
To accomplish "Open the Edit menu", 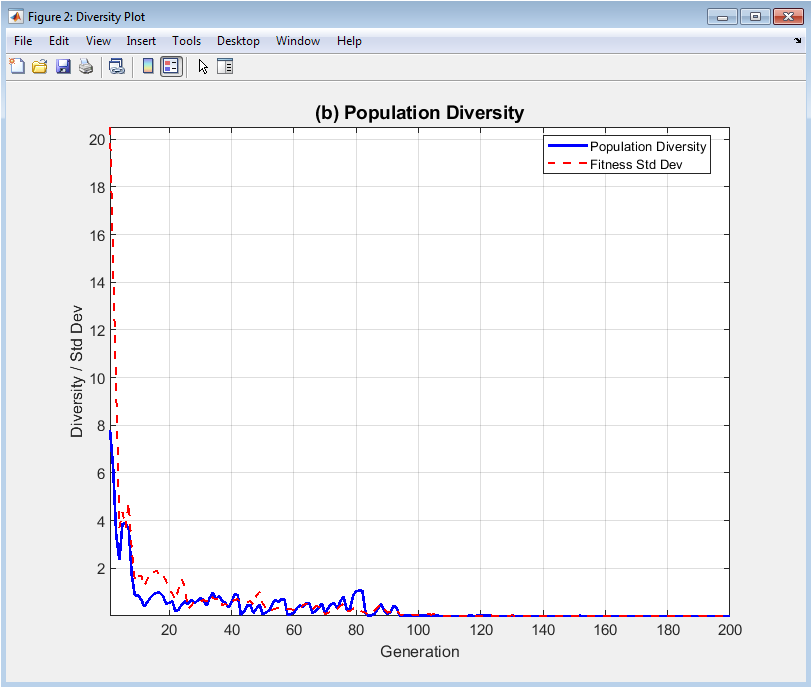I will (x=59, y=41).
